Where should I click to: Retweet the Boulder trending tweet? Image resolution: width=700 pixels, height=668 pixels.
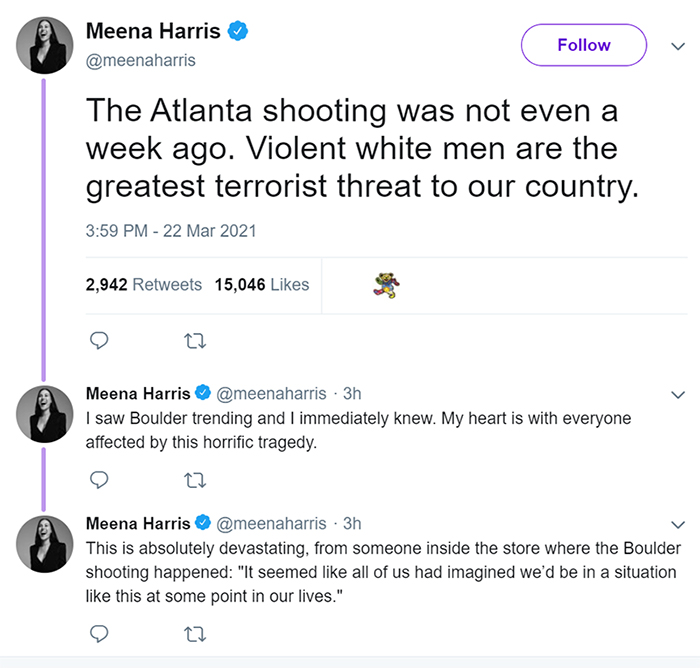click(x=194, y=480)
